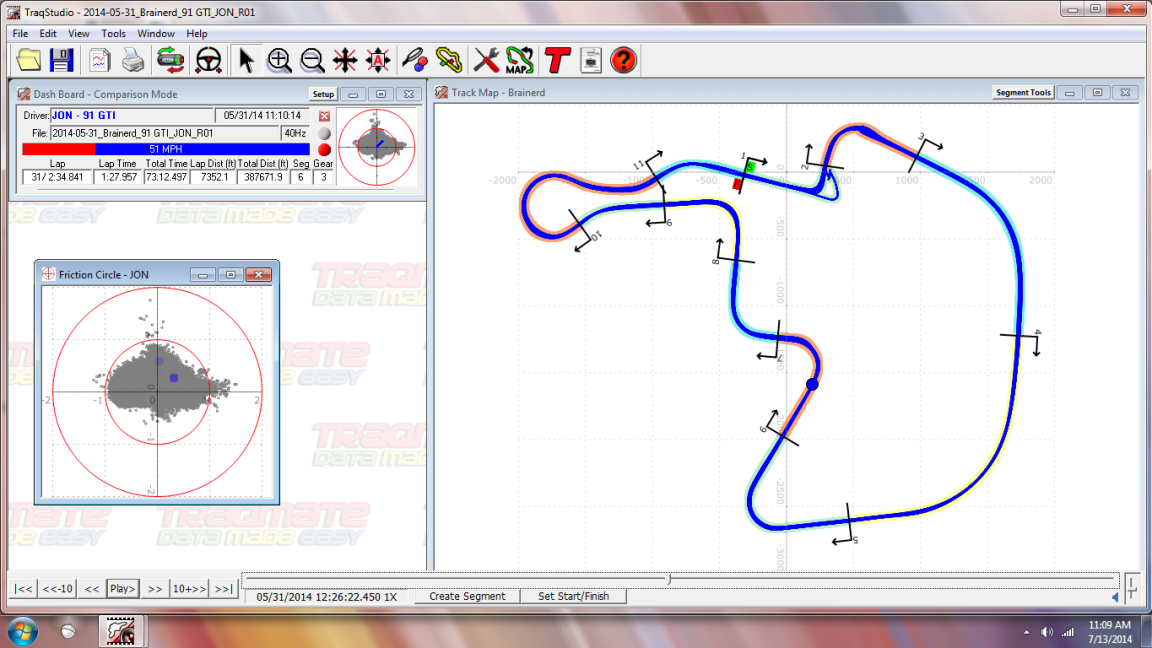Image resolution: width=1152 pixels, height=648 pixels.
Task: Open the Window menu
Action: pos(156,34)
